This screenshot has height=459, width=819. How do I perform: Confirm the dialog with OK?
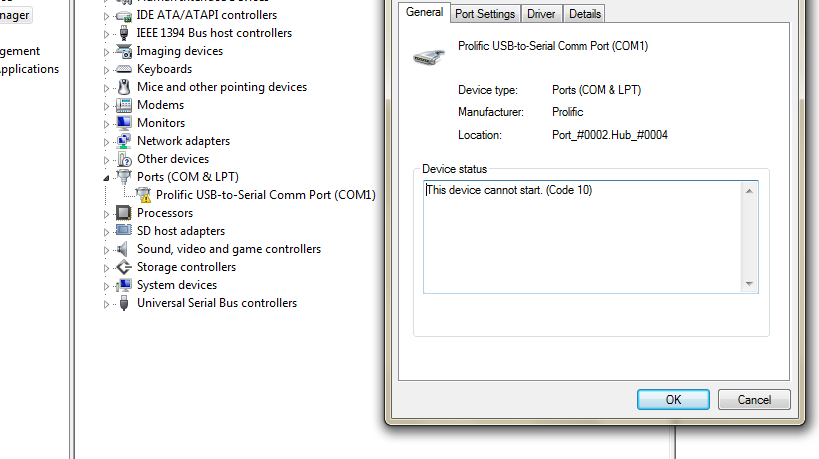pos(673,399)
